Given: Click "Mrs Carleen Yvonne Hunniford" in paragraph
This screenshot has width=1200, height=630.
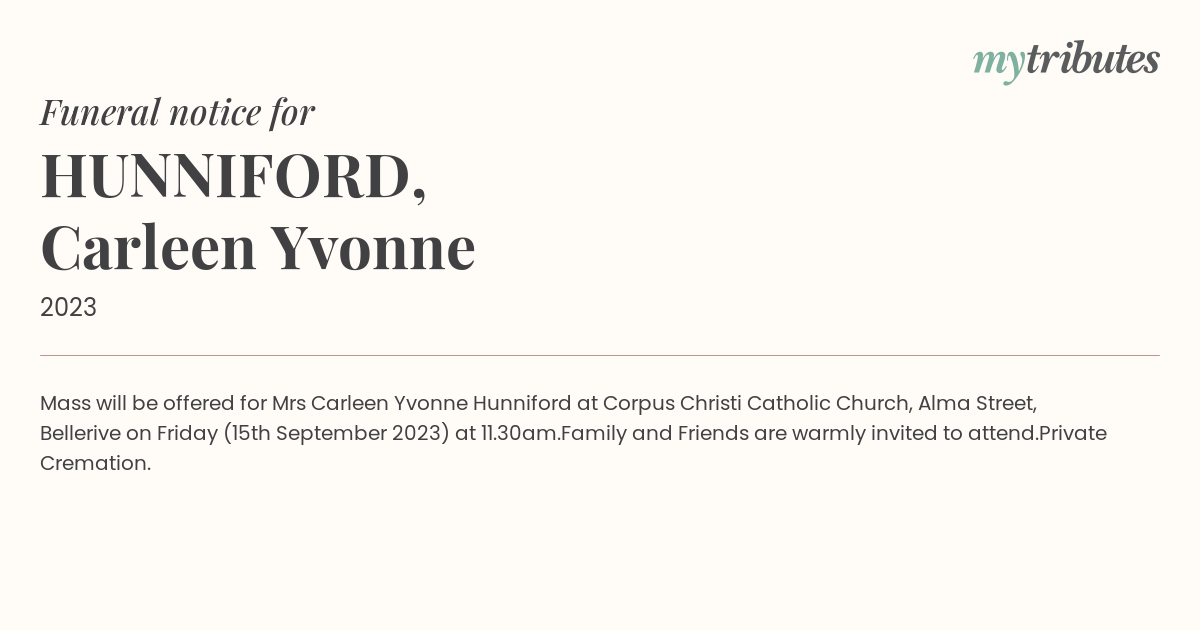Looking at the screenshot, I should click(421, 403).
